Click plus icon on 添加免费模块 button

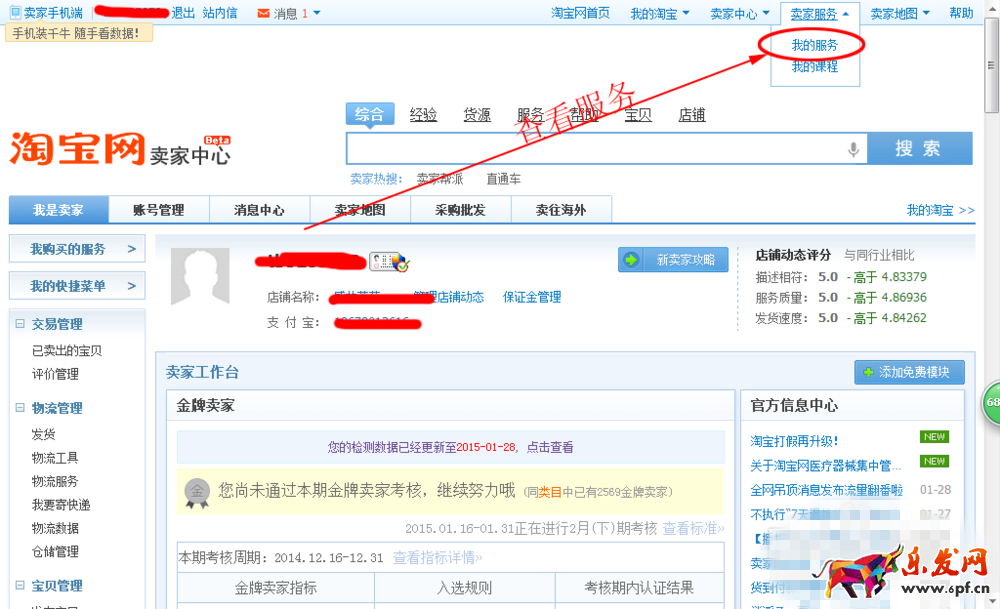(868, 372)
